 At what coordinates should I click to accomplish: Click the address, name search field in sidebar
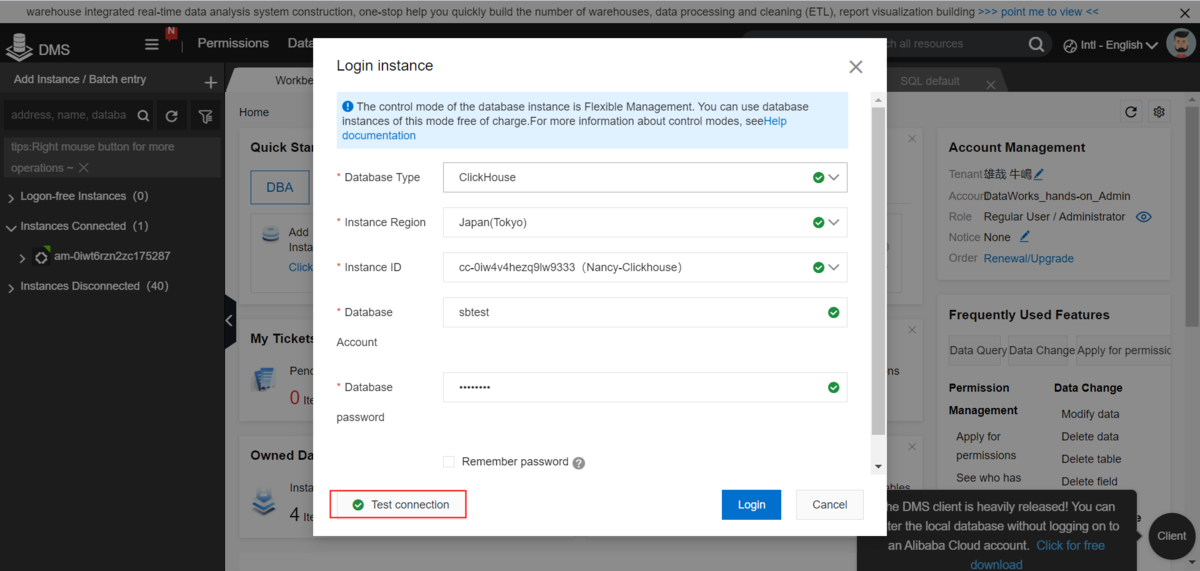68,116
